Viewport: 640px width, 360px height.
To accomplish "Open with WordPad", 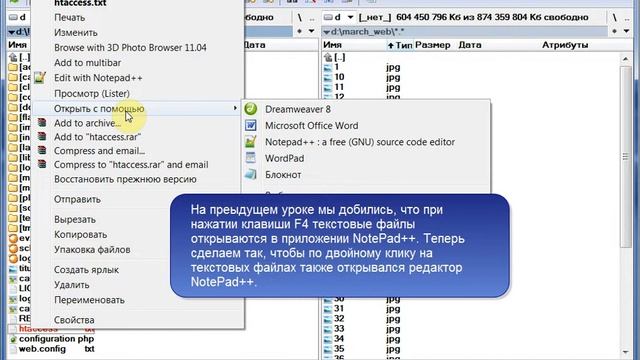I will click(x=284, y=158).
